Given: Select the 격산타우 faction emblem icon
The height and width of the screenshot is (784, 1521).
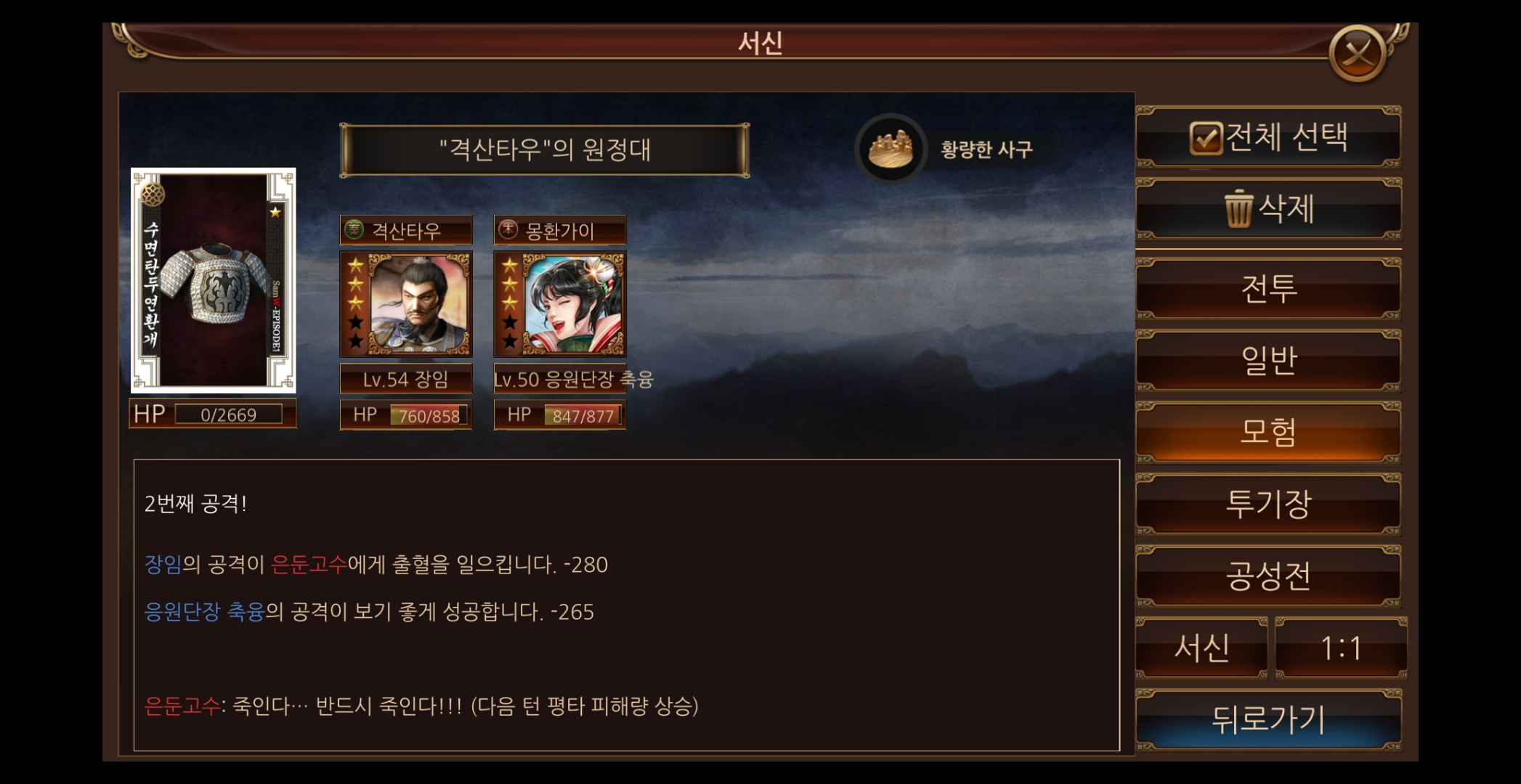Looking at the screenshot, I should (354, 230).
